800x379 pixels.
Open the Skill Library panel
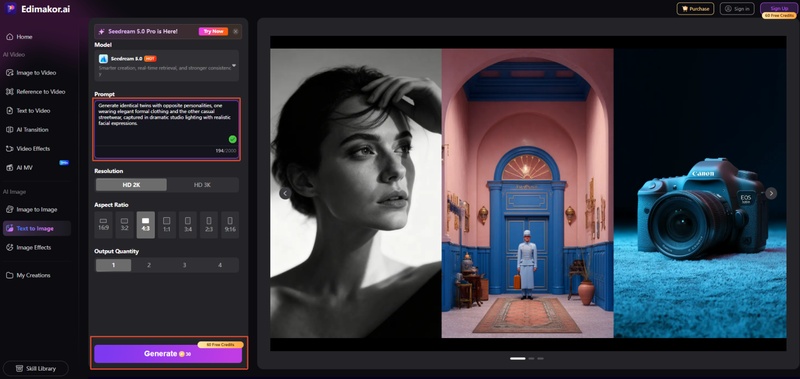[36, 368]
